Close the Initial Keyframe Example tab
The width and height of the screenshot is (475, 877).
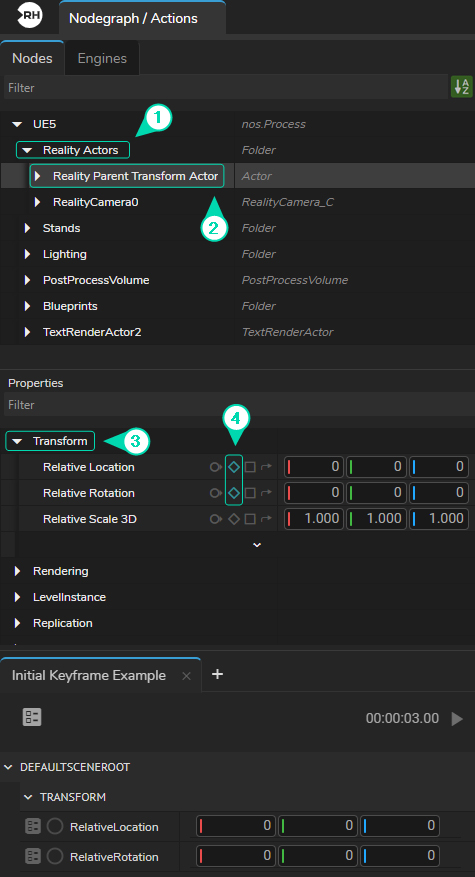(186, 676)
